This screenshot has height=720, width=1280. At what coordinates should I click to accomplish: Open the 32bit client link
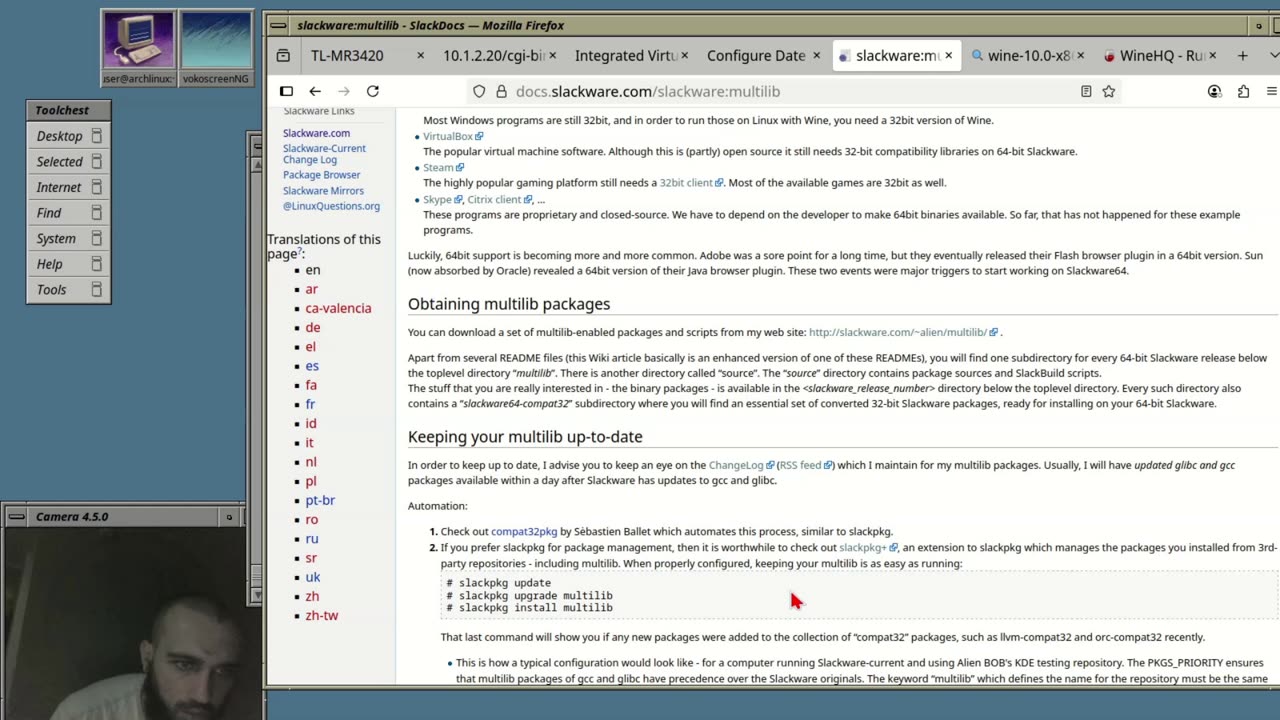690,183
